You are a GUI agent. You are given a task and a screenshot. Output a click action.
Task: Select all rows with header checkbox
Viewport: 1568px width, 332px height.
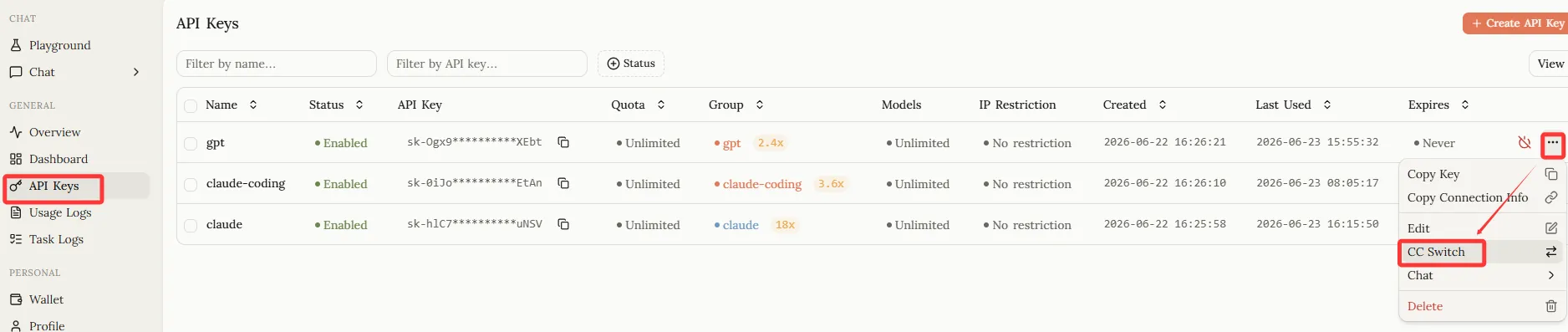(x=191, y=106)
